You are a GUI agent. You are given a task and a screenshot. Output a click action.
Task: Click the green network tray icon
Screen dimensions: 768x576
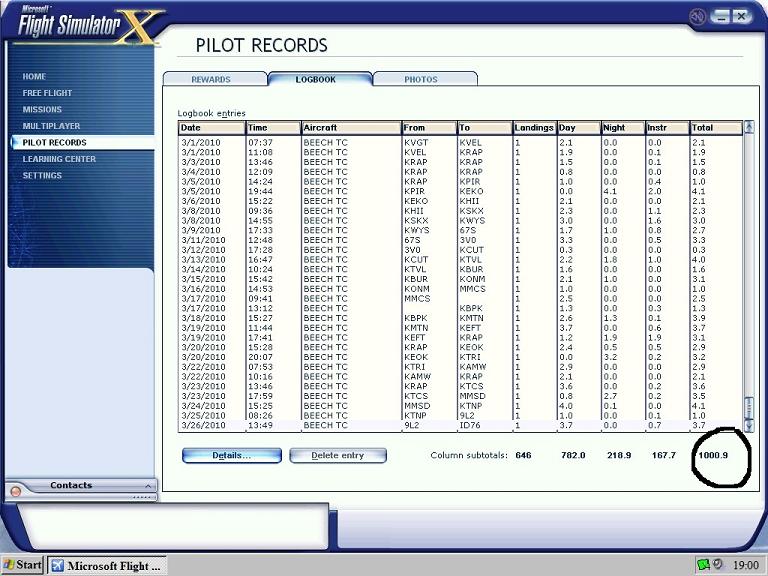click(x=702, y=565)
